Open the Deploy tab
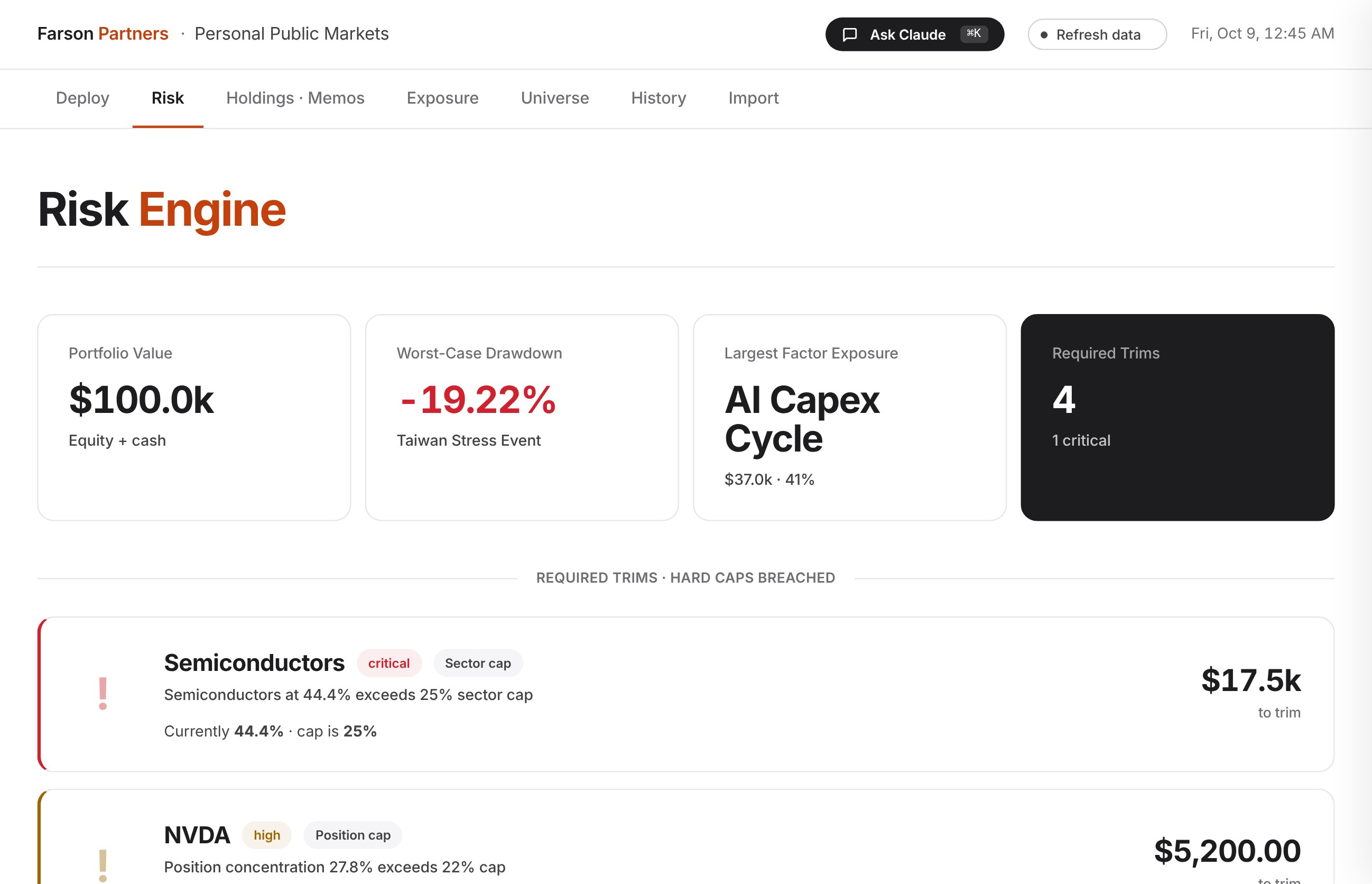This screenshot has width=1372, height=884. (x=82, y=98)
